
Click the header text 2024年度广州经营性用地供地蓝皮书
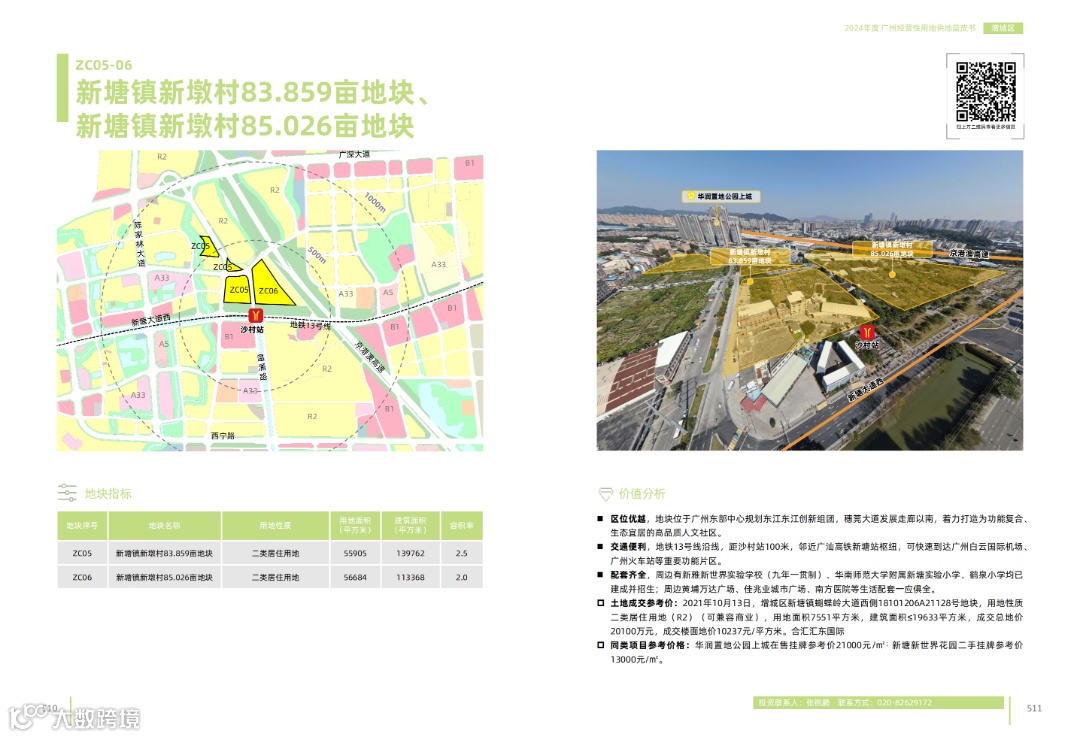click(x=910, y=28)
